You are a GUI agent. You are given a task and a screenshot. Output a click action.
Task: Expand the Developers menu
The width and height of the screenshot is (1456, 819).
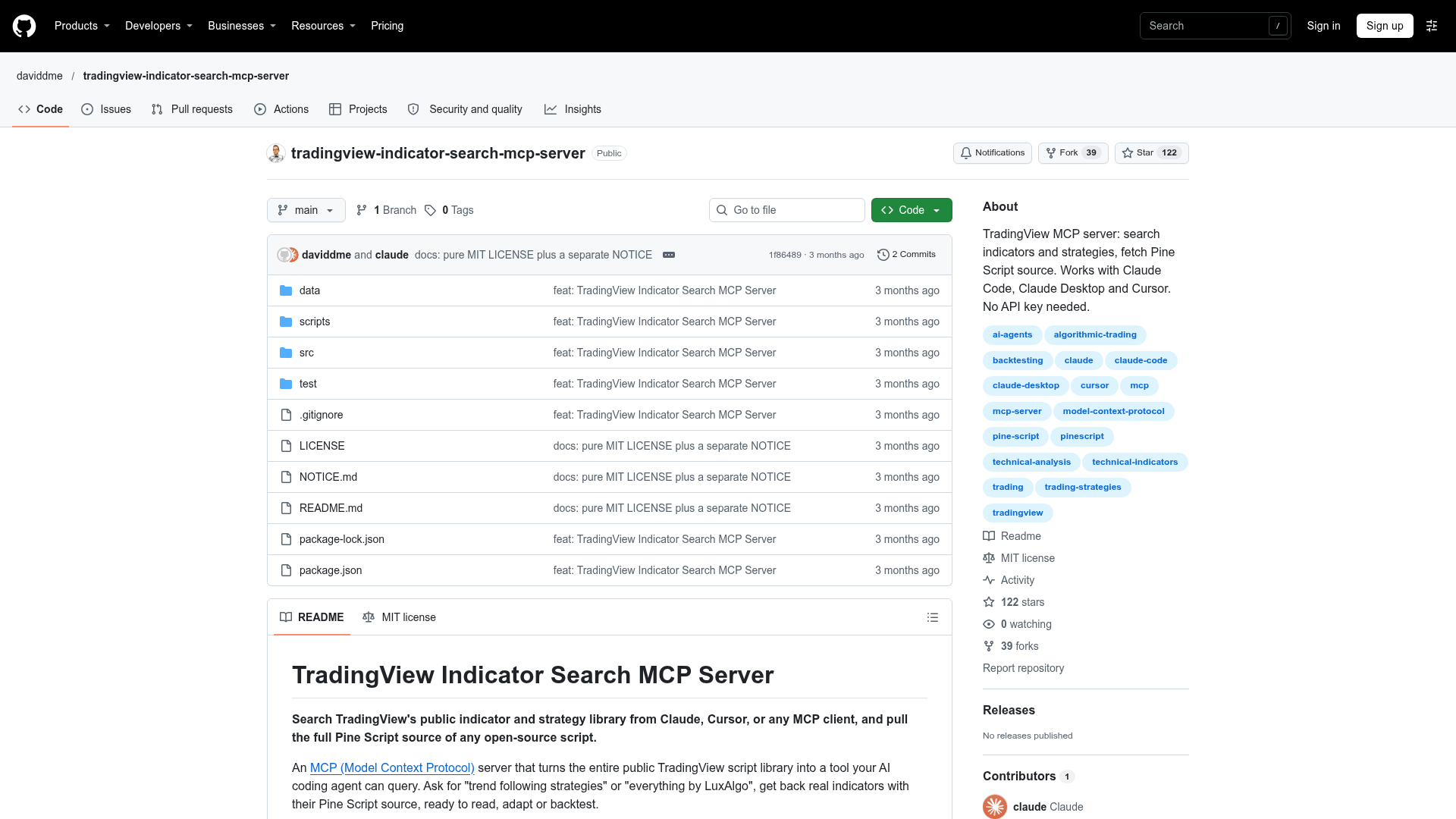pyautogui.click(x=158, y=26)
